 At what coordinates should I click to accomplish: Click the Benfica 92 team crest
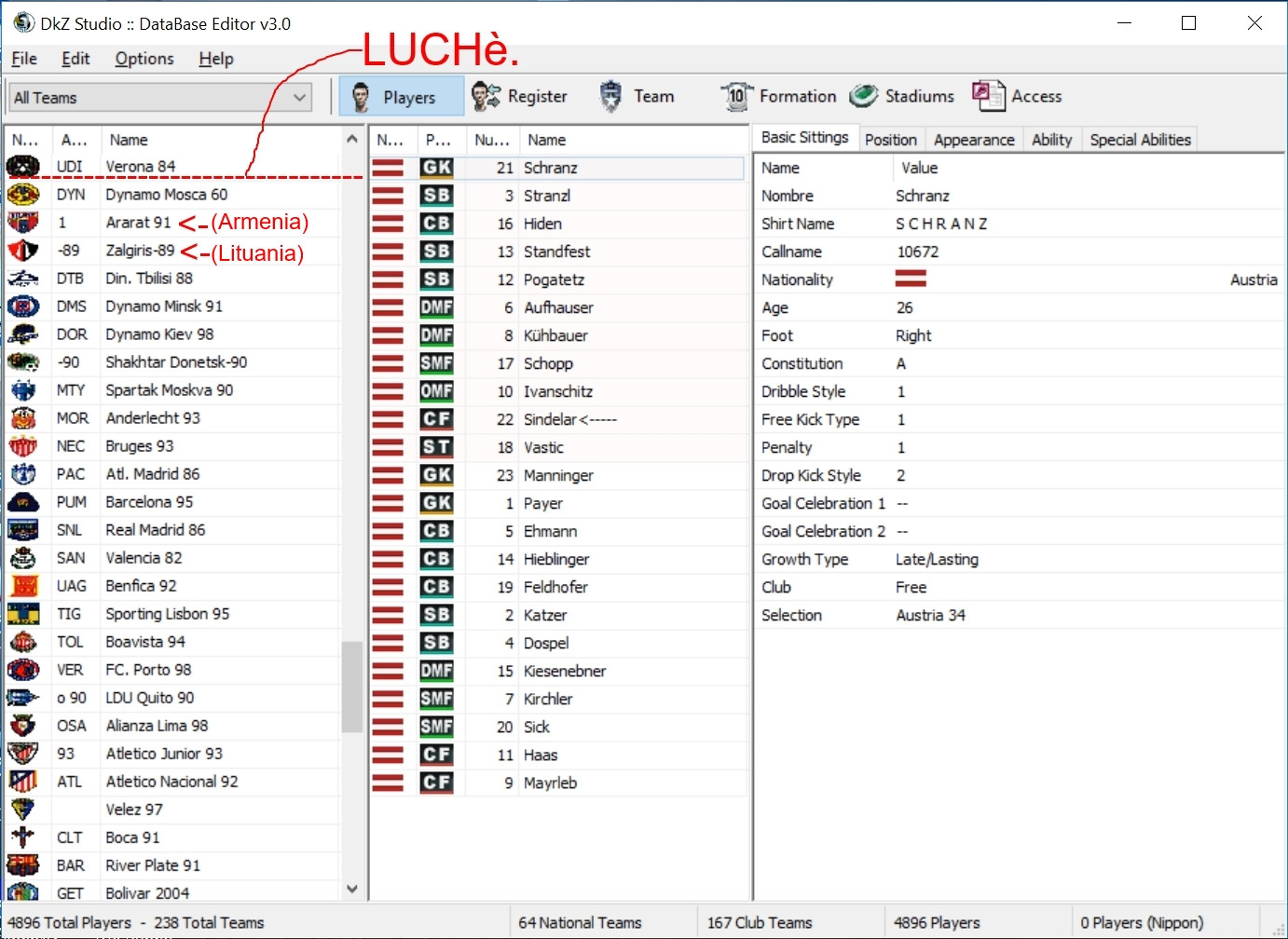pos(23,586)
